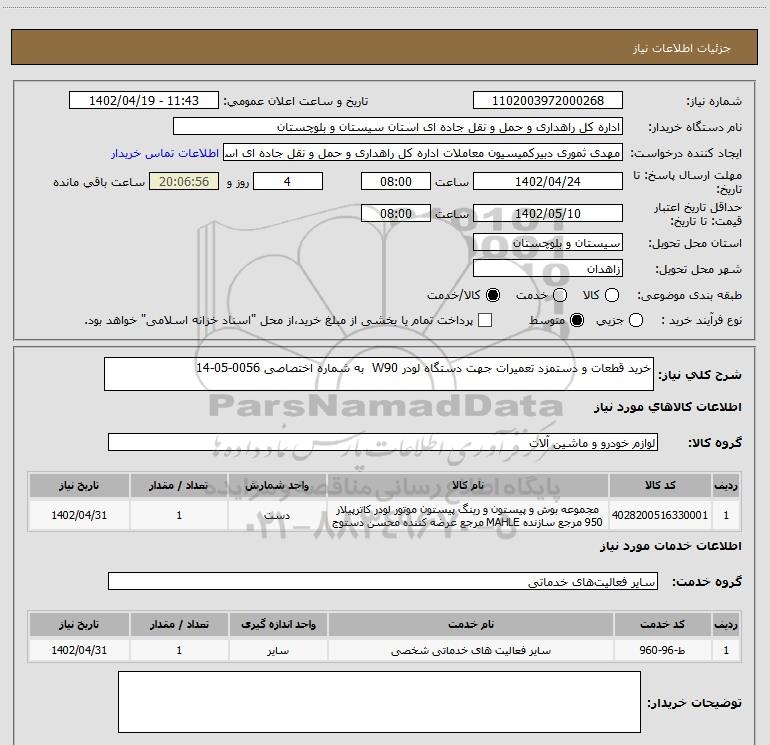Toggle Islamic treasury bonds payment checkbox

pos(485,320)
